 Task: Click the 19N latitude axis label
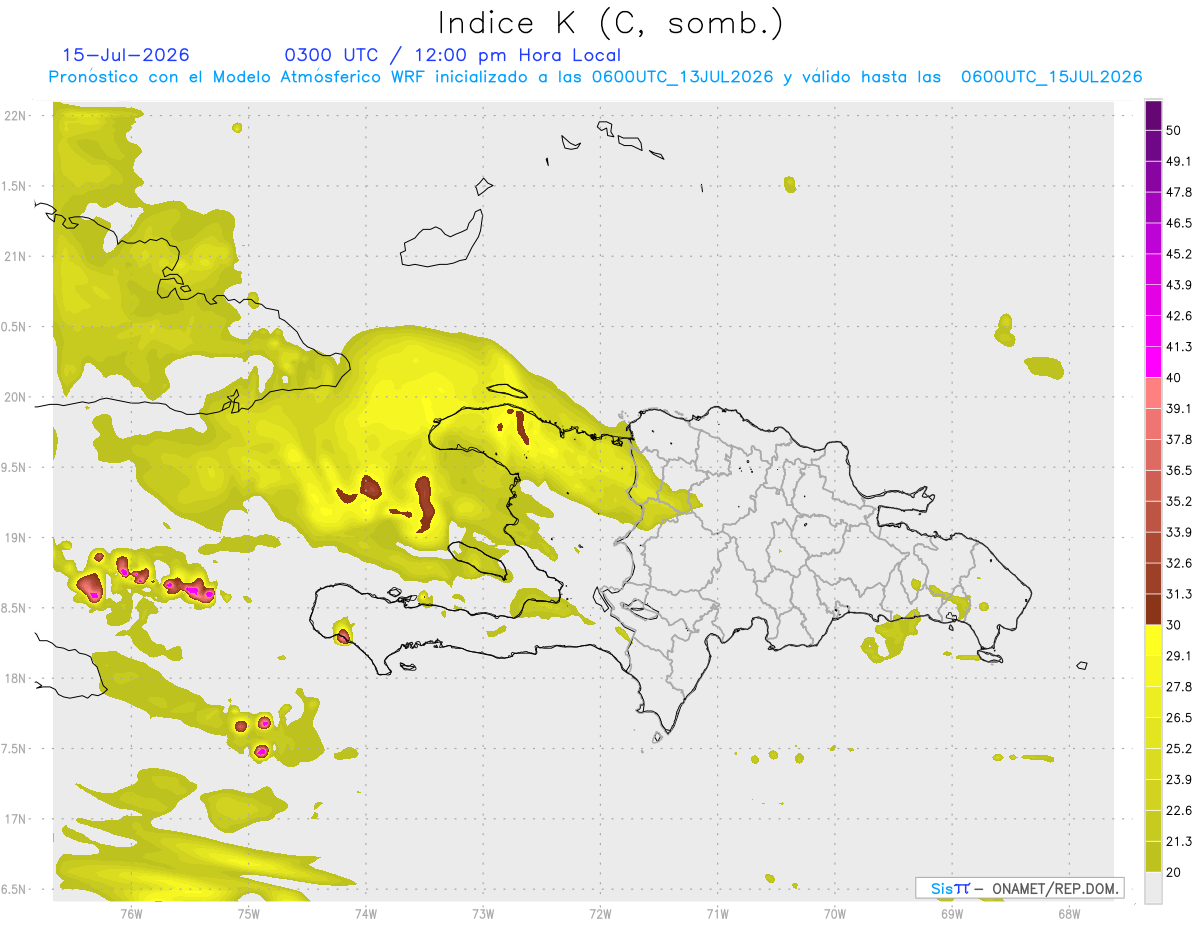click(17, 537)
